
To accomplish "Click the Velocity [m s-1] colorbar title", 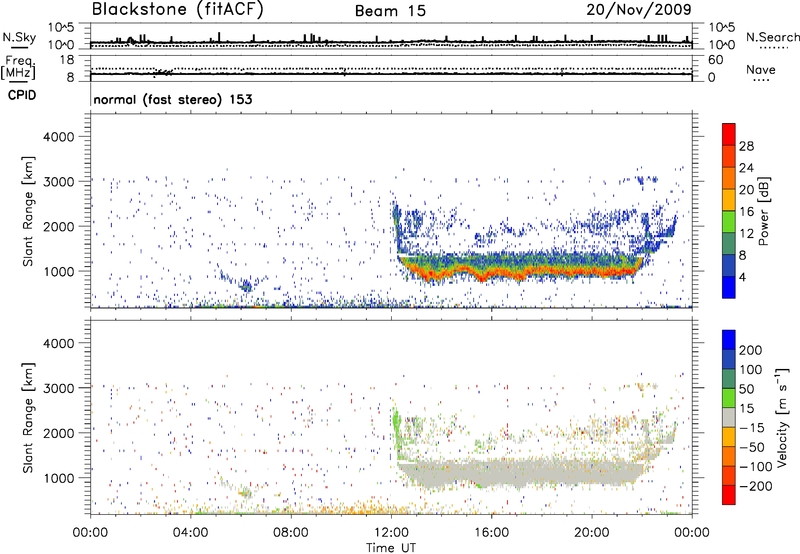I will pyautogui.click(x=782, y=418).
